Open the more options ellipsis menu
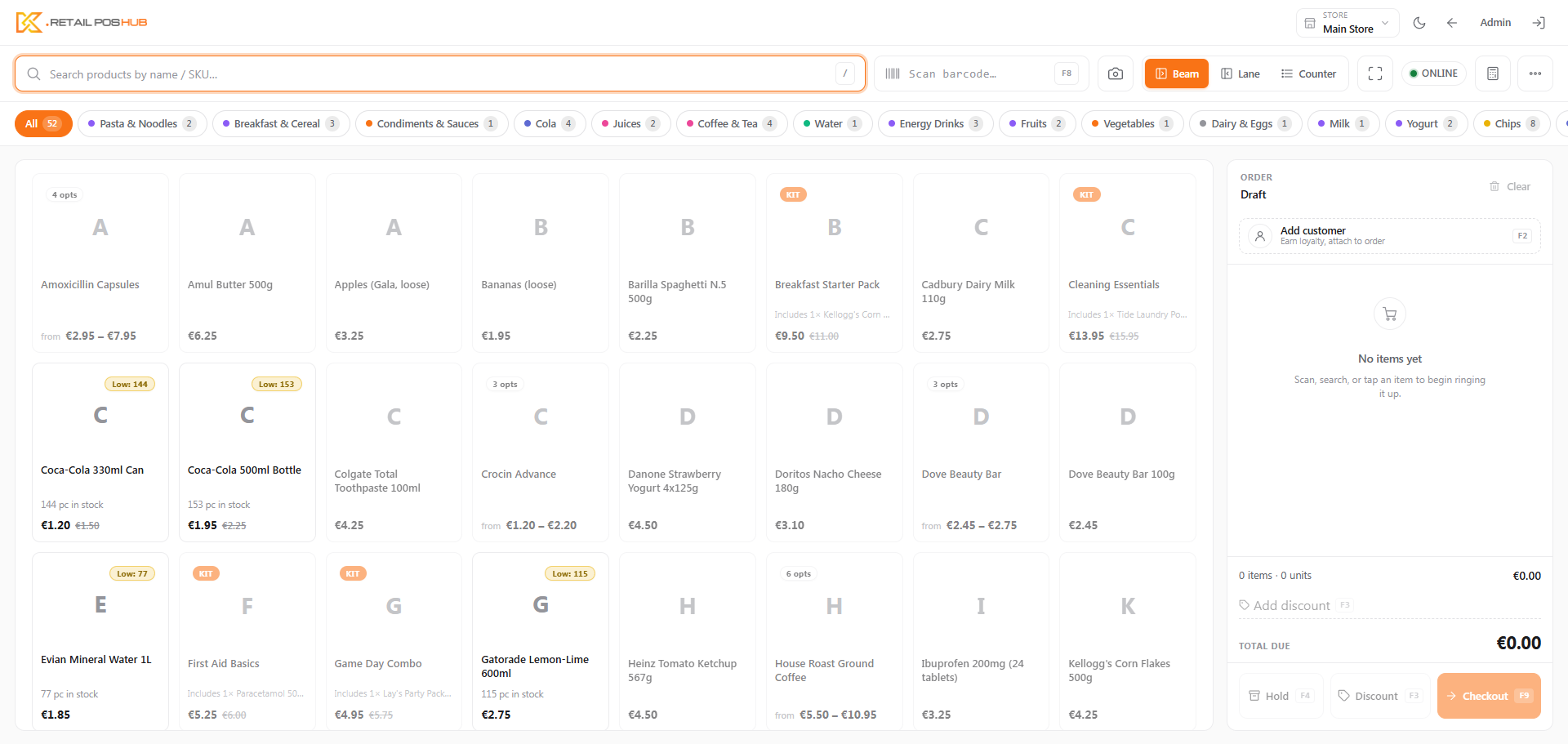The height and width of the screenshot is (744, 1568). pyautogui.click(x=1535, y=74)
